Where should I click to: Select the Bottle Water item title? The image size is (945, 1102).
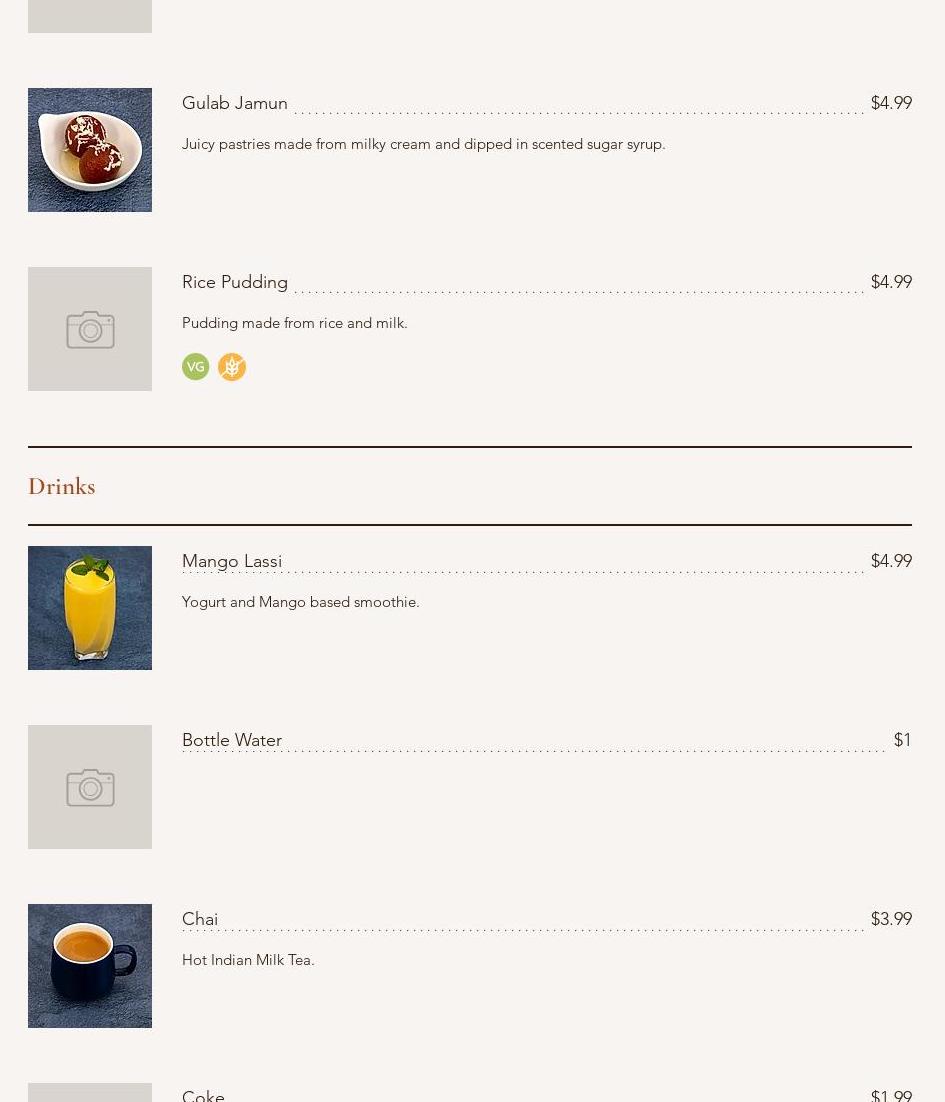pyautogui.click(x=232, y=740)
